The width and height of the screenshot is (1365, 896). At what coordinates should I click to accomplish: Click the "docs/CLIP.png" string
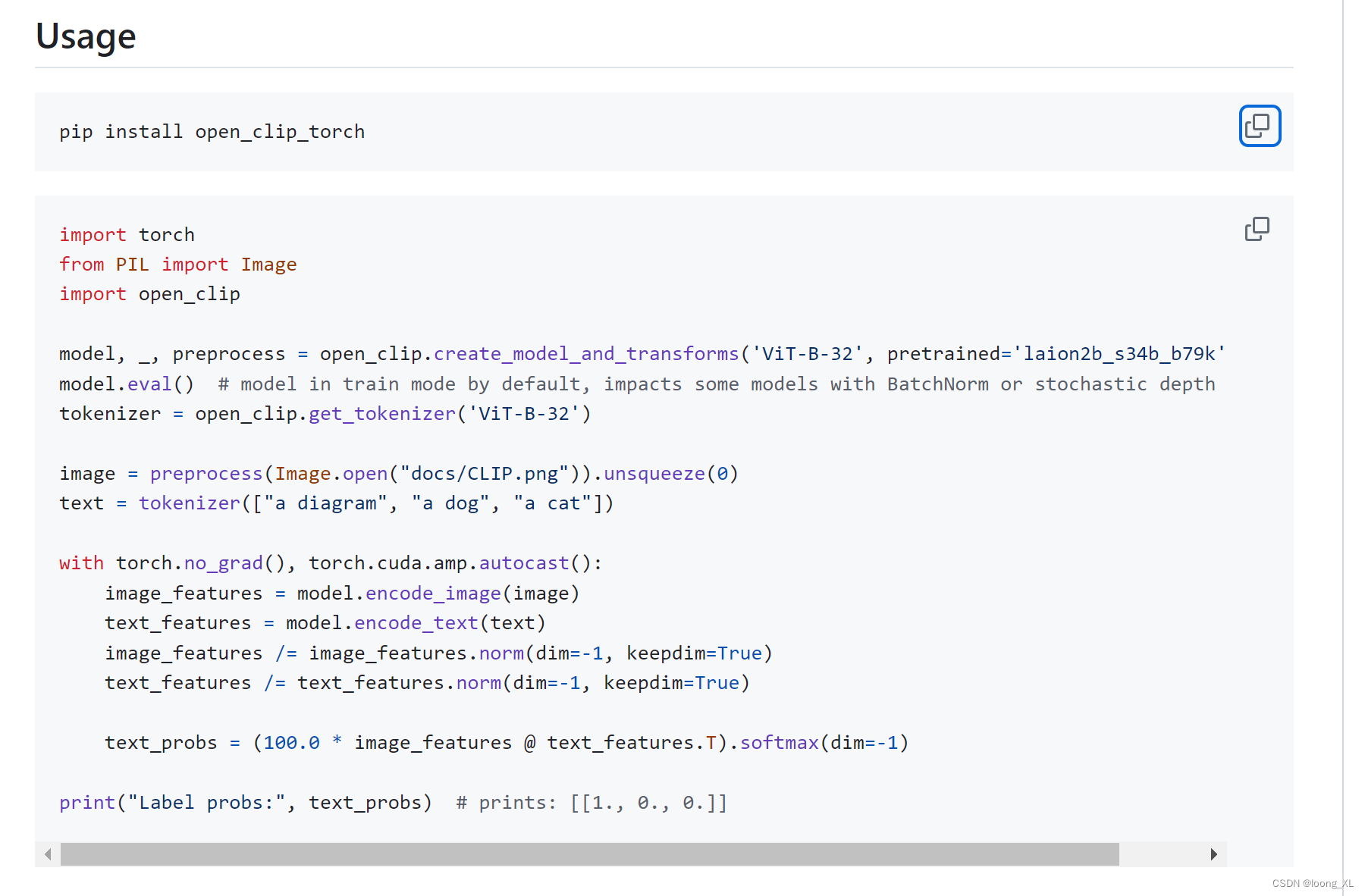coord(484,474)
